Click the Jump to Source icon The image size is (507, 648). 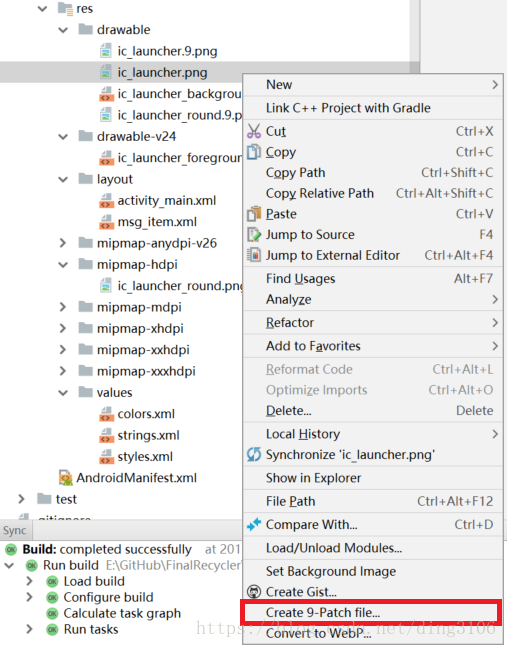click(254, 234)
